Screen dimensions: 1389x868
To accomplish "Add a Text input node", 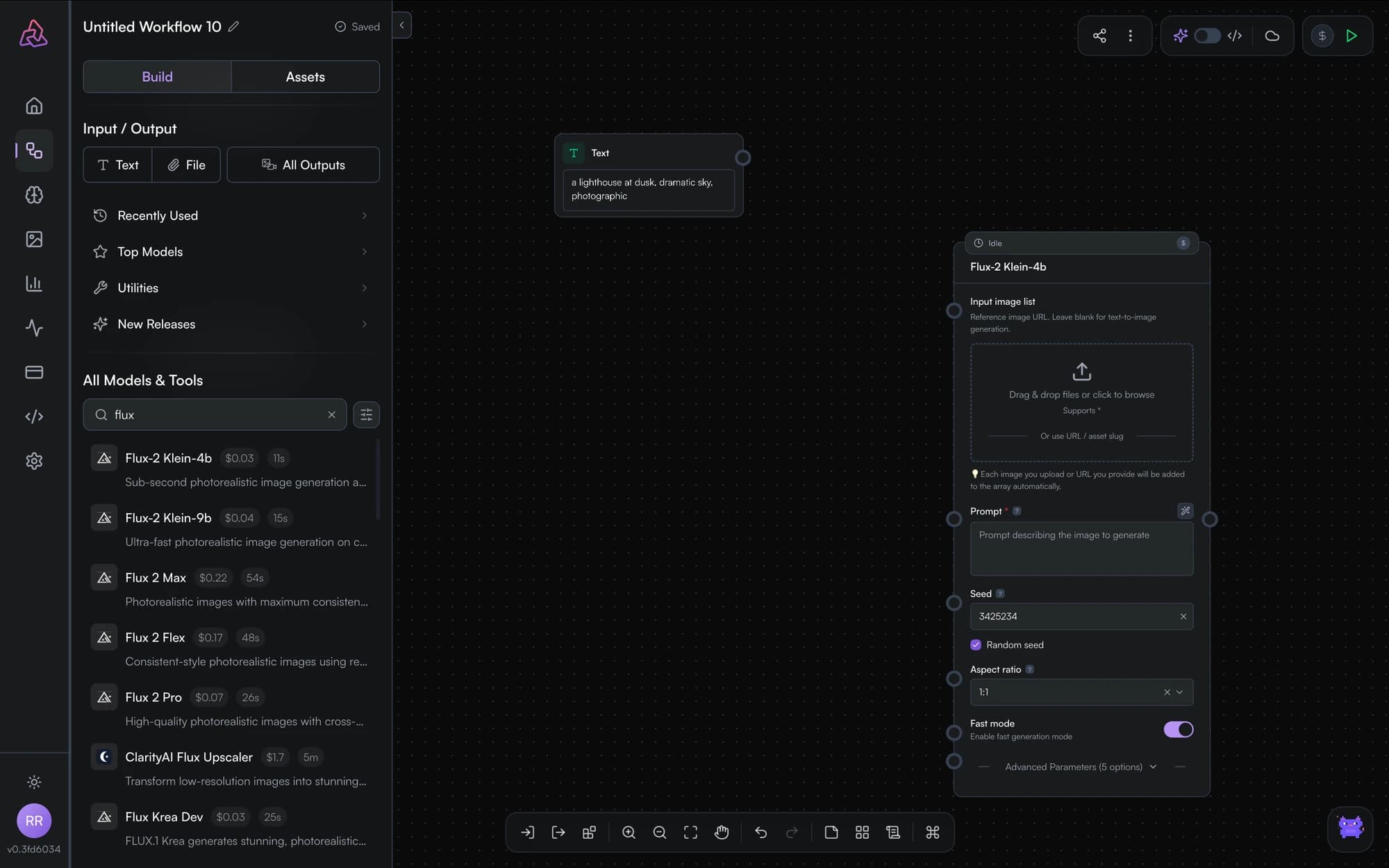I will point(117,165).
